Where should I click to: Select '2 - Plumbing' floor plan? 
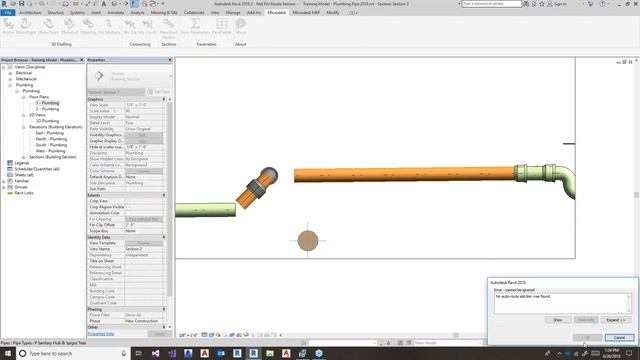[47, 109]
